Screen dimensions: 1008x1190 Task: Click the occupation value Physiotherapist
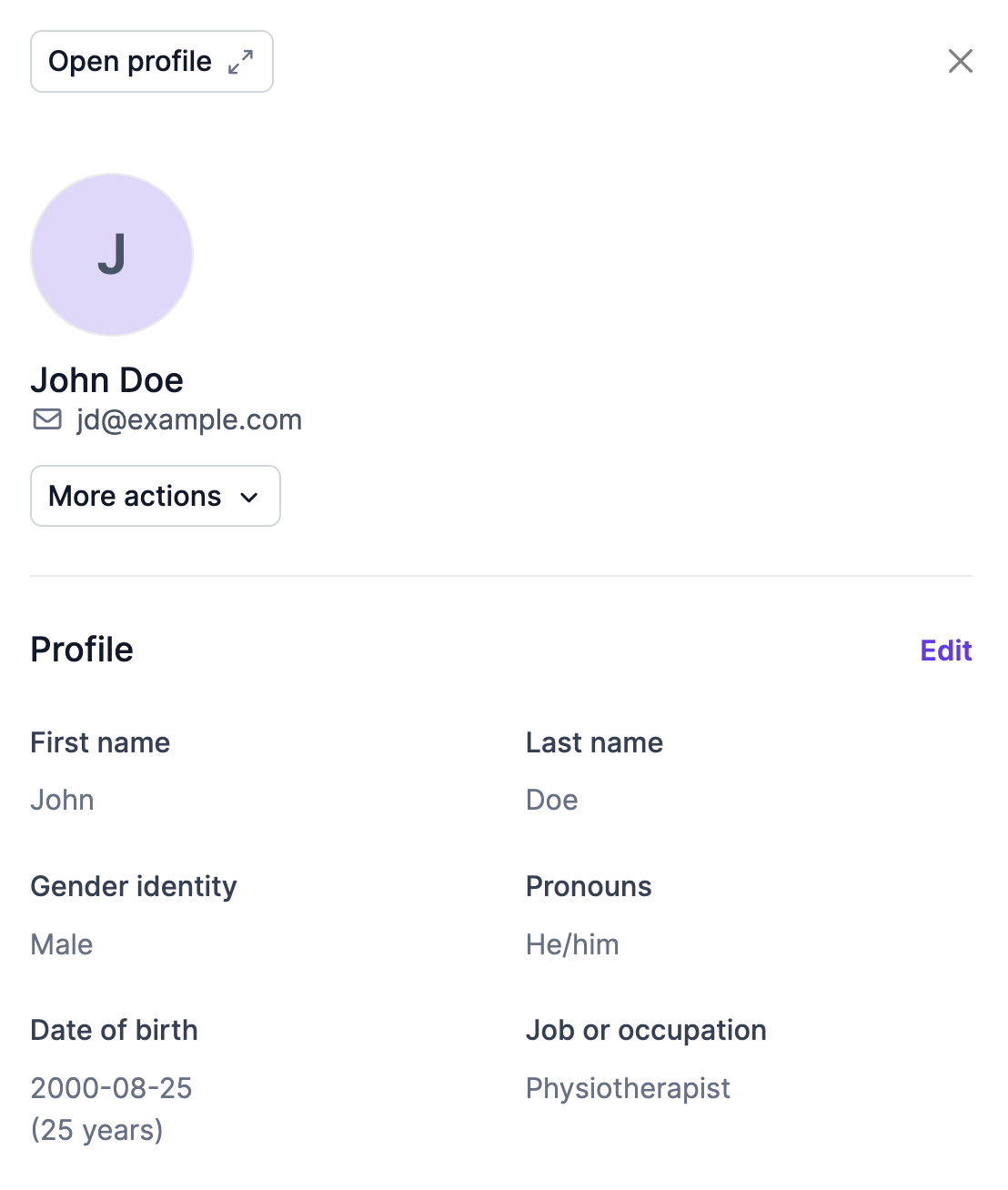(x=628, y=1088)
